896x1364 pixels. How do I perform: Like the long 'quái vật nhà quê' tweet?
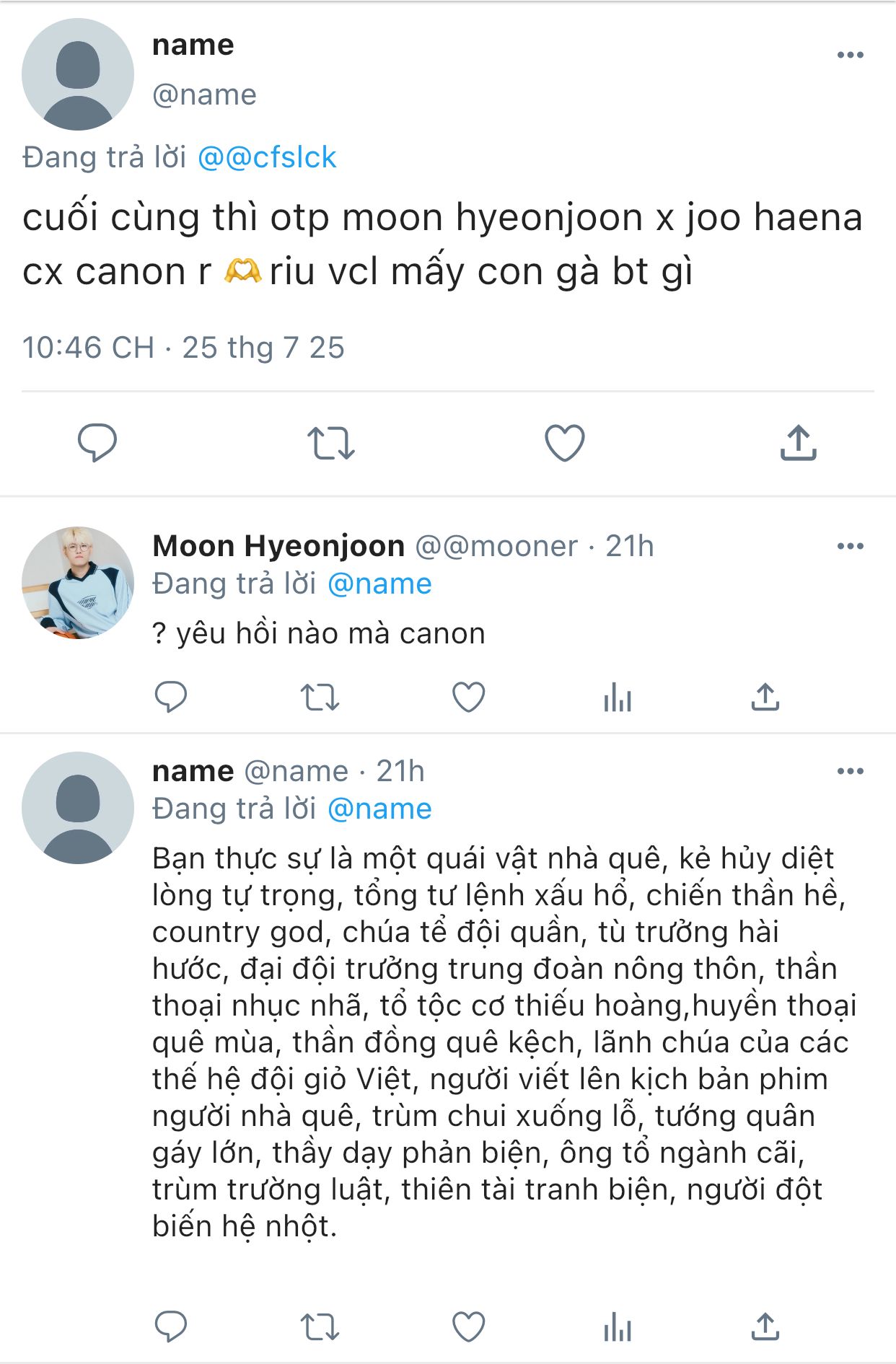[x=468, y=1326]
